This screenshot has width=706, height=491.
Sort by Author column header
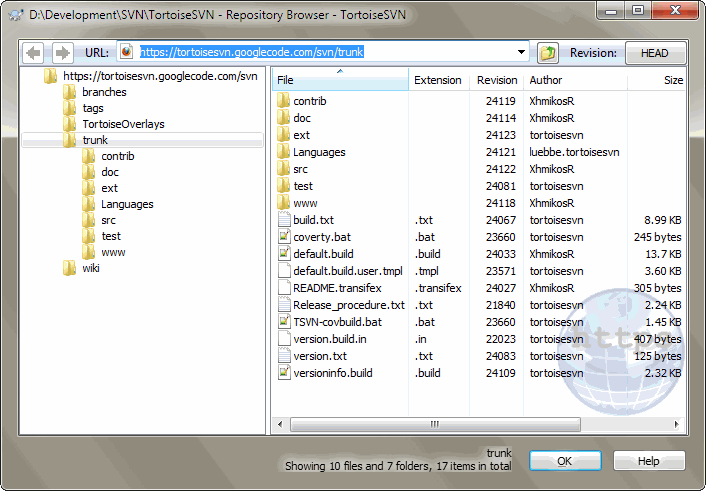click(x=575, y=80)
